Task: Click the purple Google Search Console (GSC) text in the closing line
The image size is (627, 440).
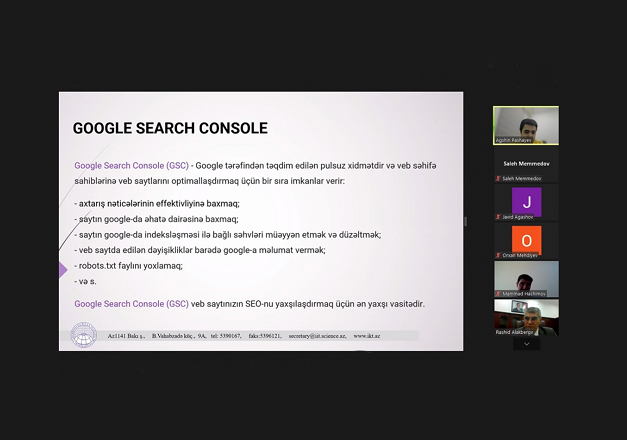Action: [x=132, y=304]
